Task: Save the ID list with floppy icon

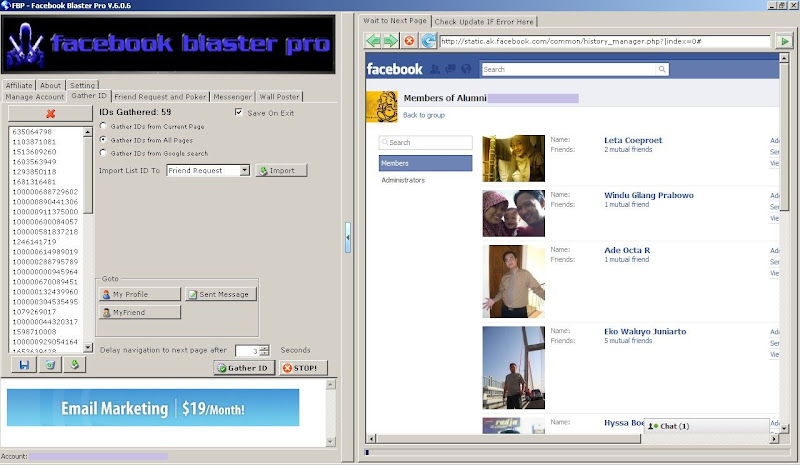Action: click(x=24, y=365)
